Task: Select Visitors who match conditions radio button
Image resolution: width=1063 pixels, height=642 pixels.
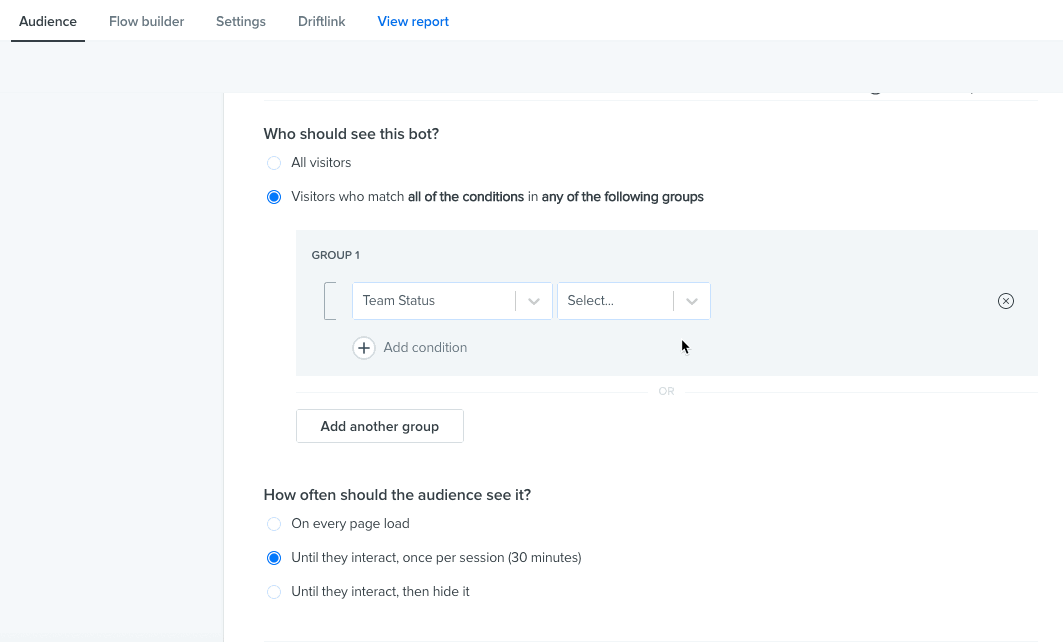Action: coord(274,197)
